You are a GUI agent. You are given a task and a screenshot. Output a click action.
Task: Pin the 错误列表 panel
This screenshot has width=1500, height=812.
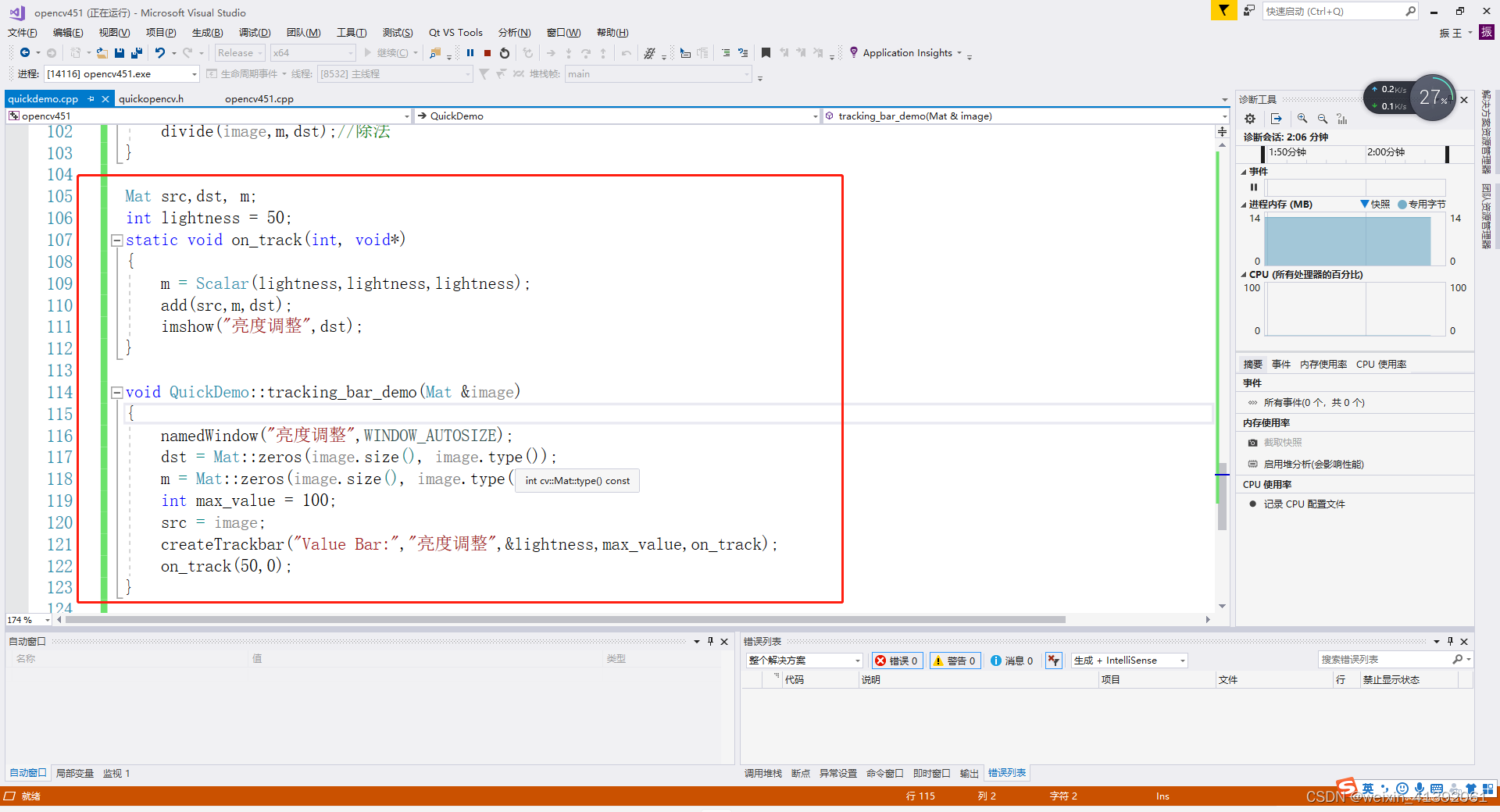click(x=1451, y=641)
